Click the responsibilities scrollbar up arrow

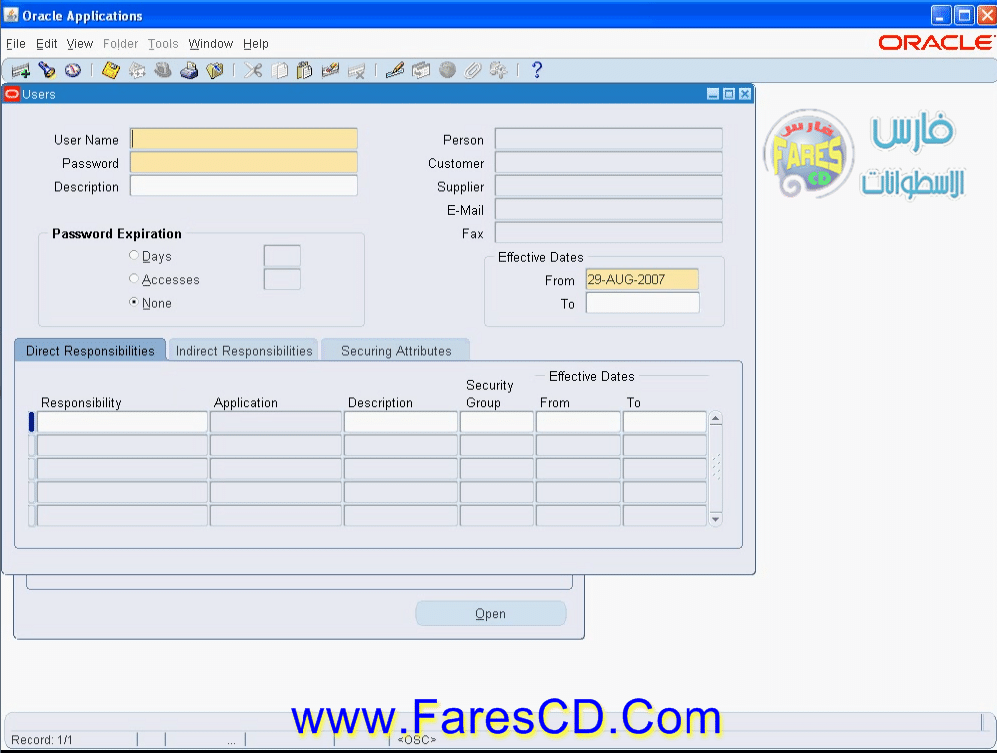point(715,418)
